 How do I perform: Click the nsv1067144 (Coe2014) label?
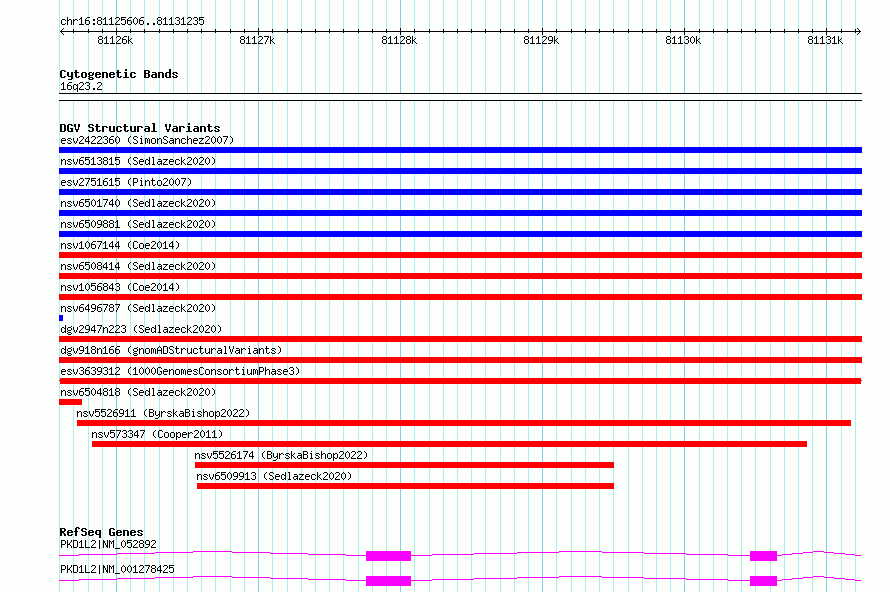[x=120, y=245]
